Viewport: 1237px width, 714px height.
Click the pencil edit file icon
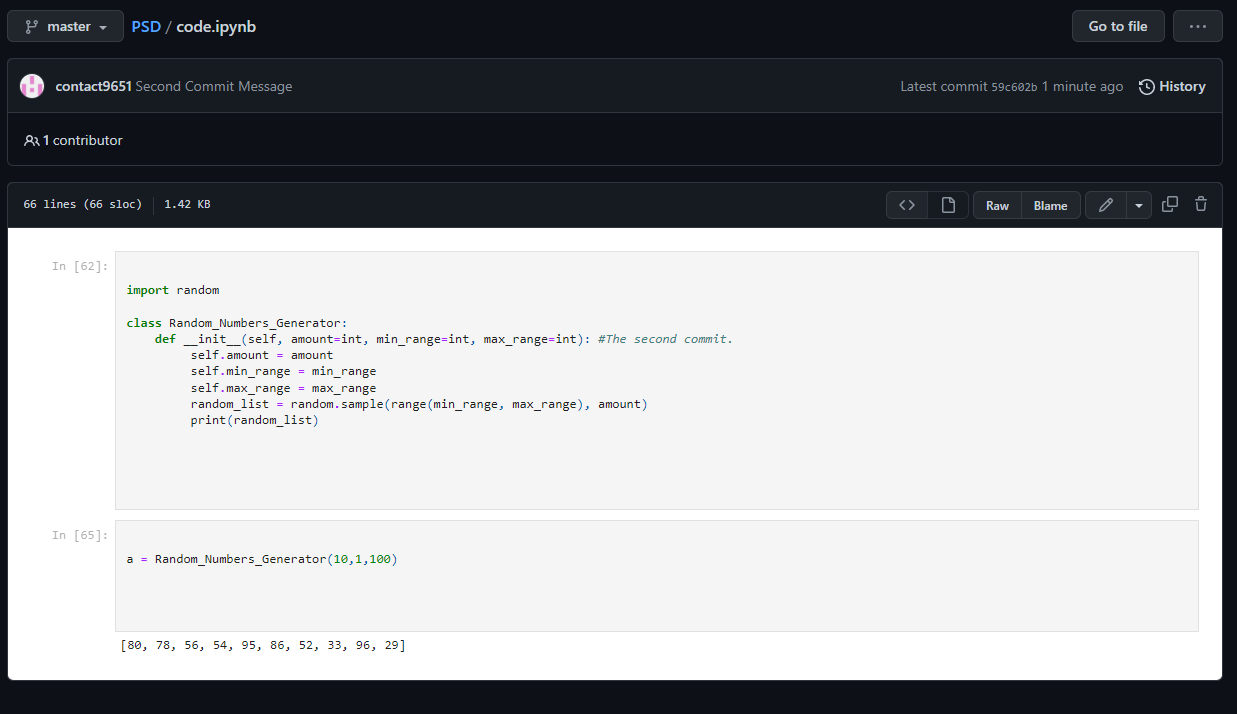(x=1105, y=205)
